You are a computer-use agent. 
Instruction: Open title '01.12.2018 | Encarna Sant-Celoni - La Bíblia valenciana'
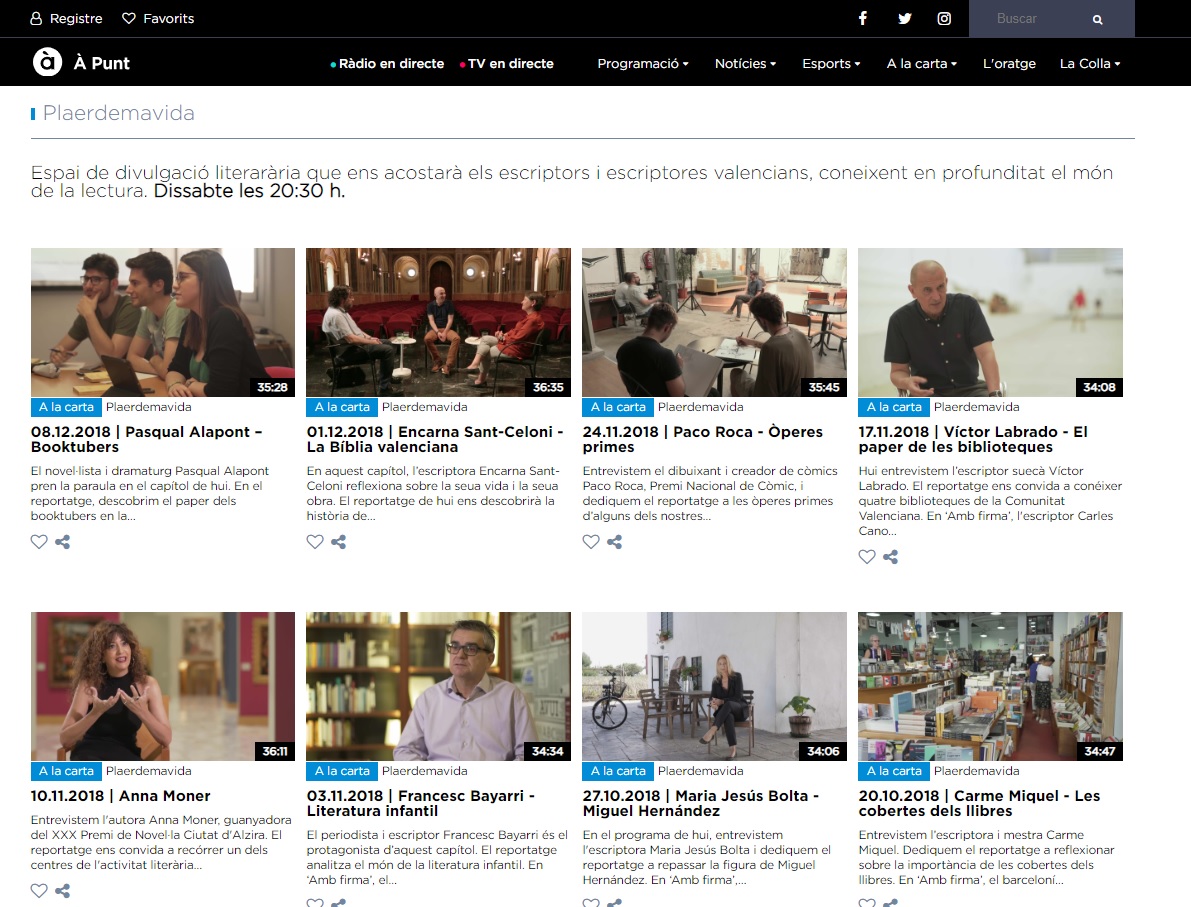click(435, 439)
